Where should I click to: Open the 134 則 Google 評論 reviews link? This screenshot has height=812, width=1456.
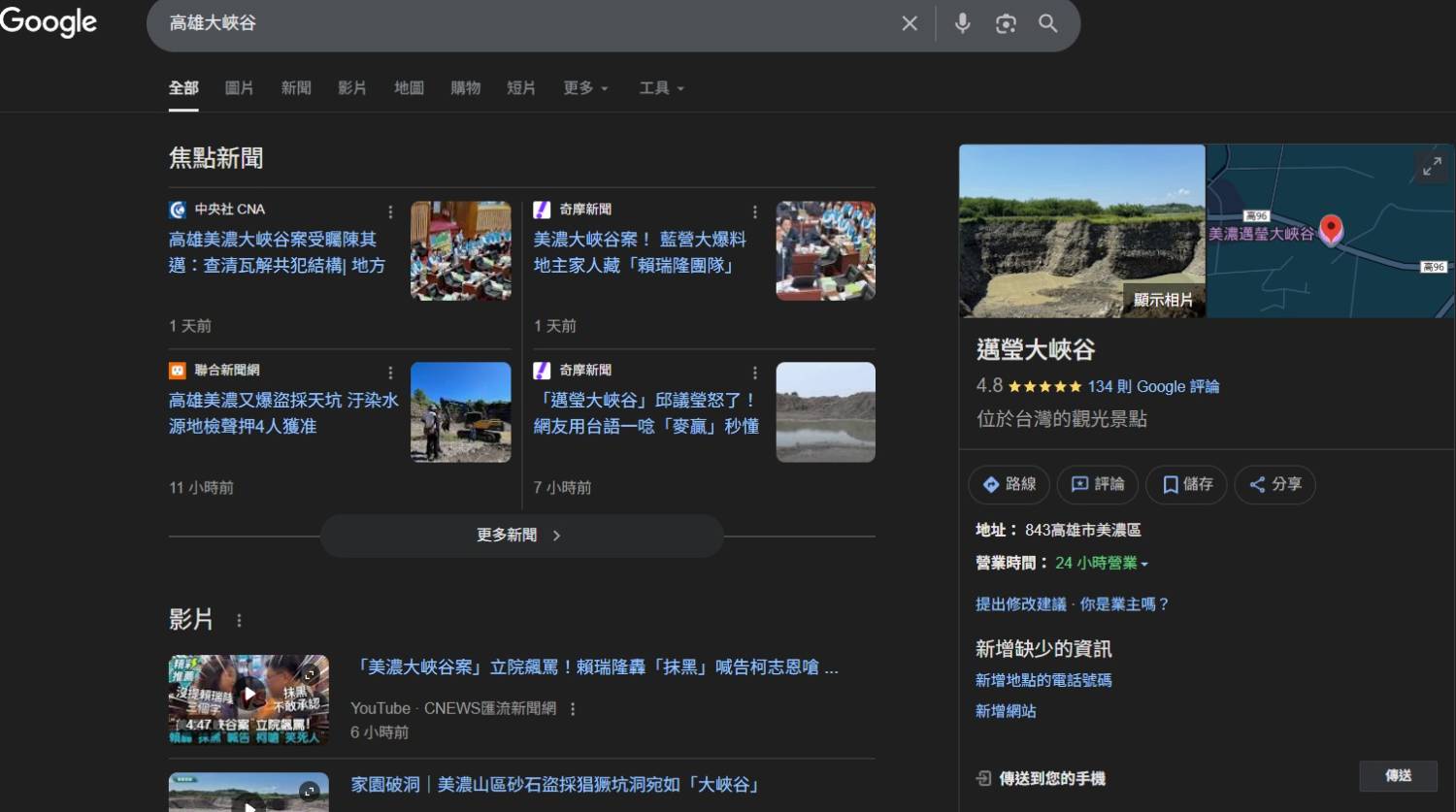[1153, 386]
